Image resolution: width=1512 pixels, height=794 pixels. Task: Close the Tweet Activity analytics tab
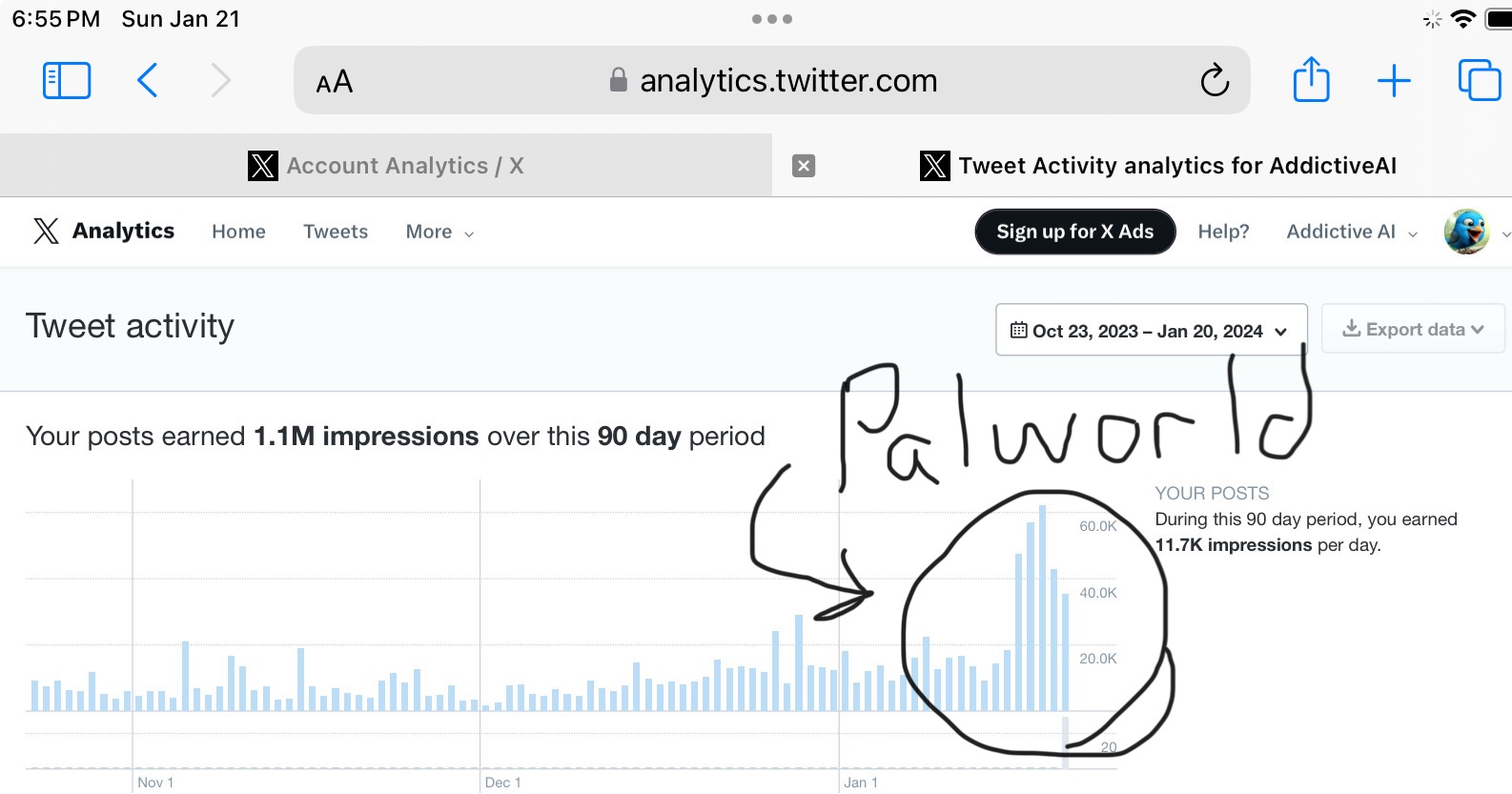click(804, 166)
